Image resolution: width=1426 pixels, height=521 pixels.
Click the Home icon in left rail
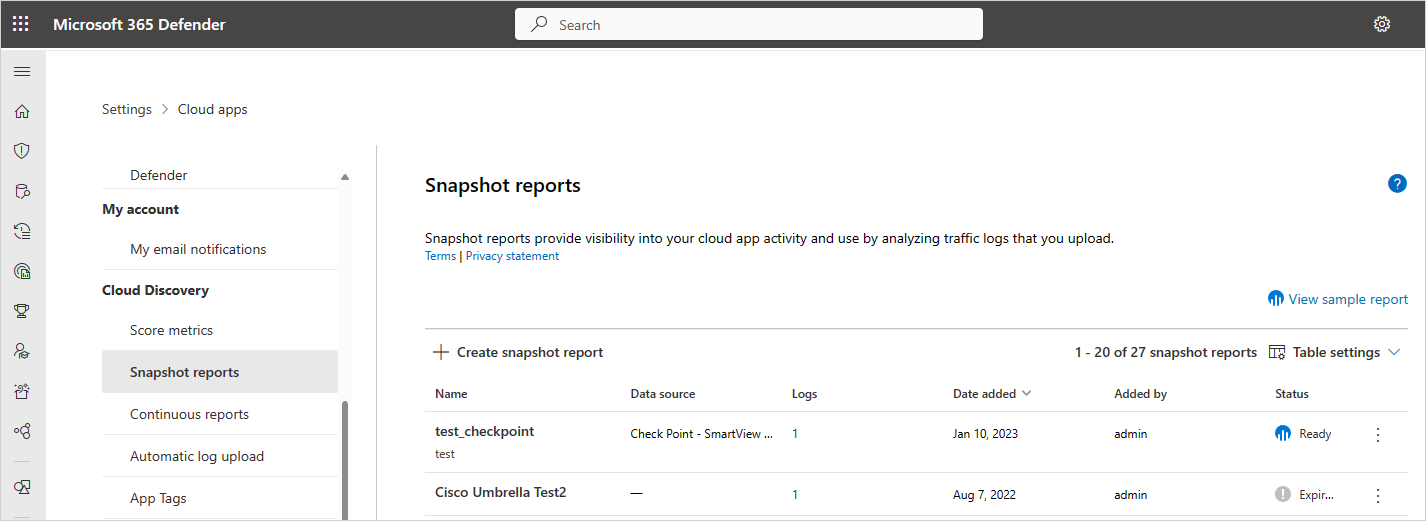click(x=22, y=112)
